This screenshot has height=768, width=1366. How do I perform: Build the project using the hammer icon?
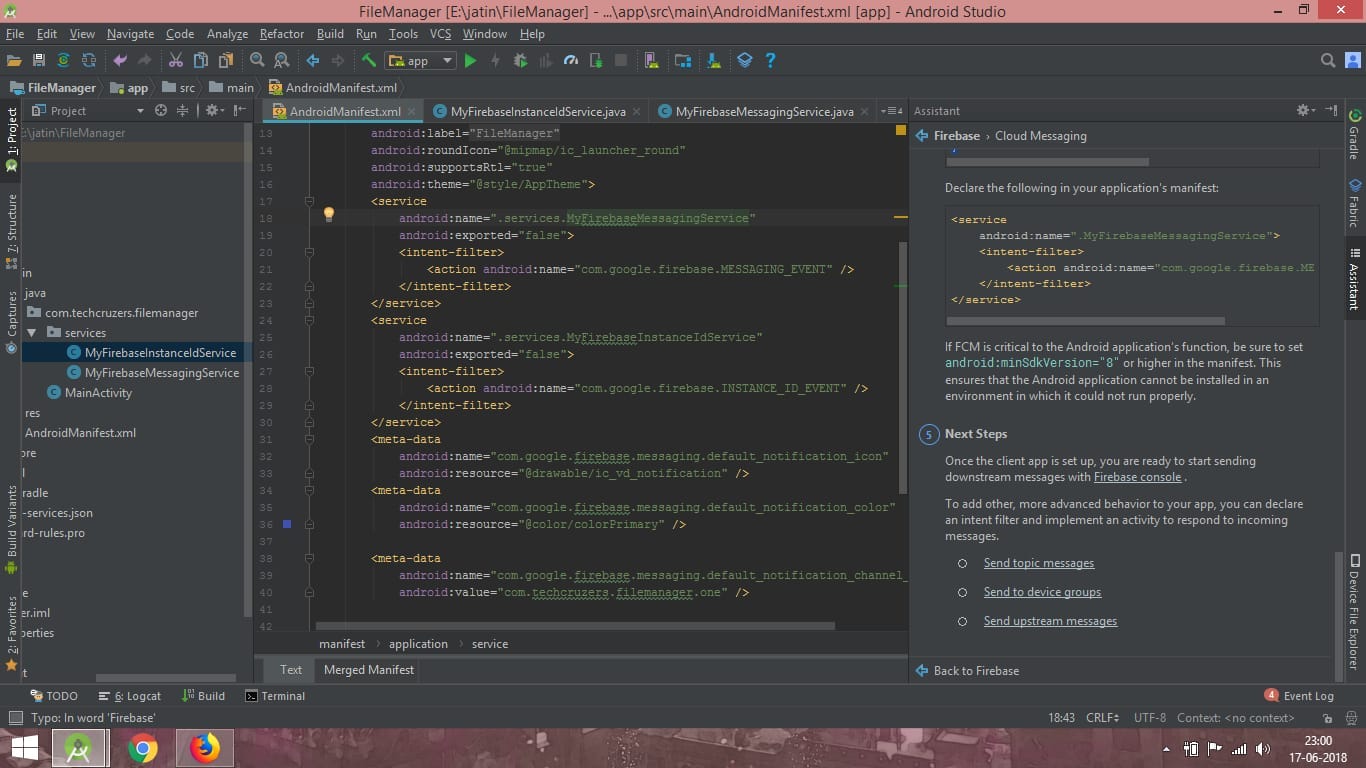click(367, 60)
